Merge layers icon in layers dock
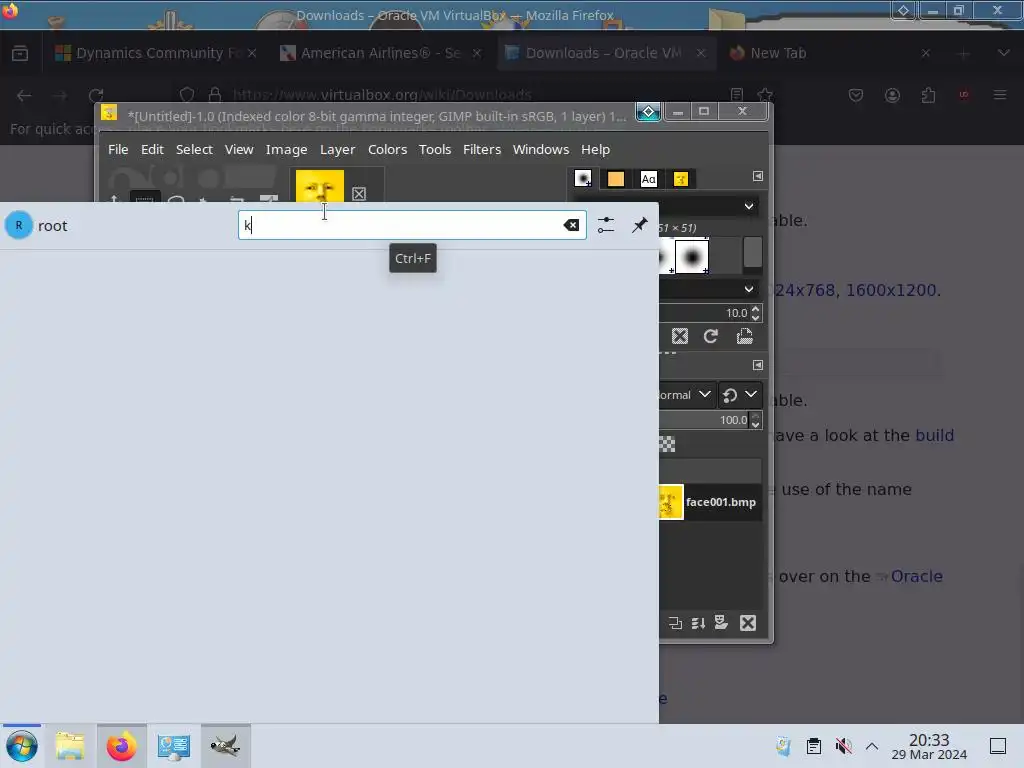 (698, 623)
